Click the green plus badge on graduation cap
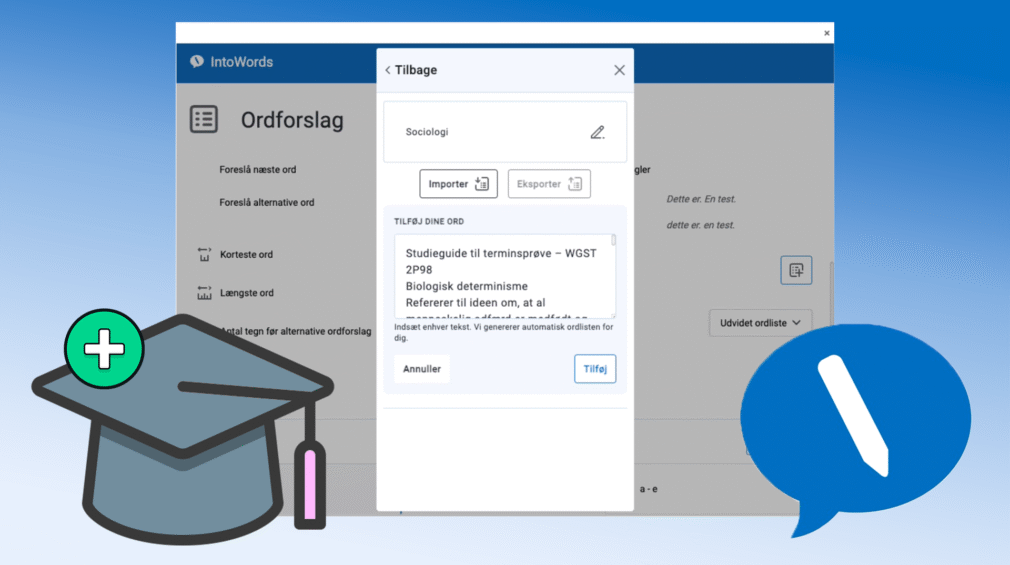The height and width of the screenshot is (565, 1010). click(104, 350)
